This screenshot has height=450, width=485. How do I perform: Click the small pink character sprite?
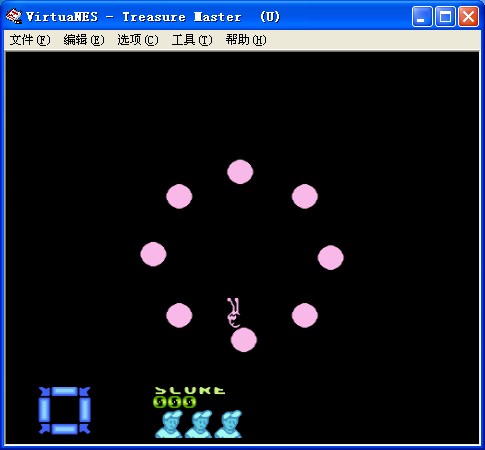(x=234, y=313)
